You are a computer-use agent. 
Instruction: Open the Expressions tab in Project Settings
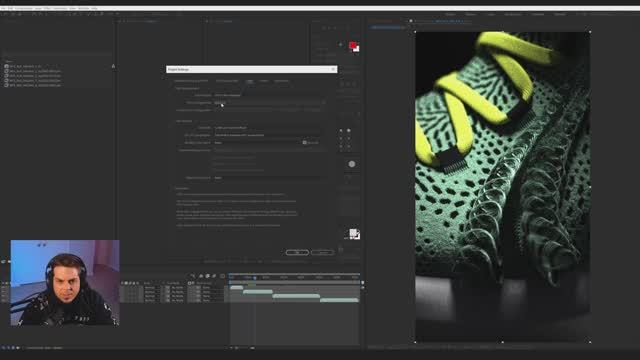click(x=281, y=81)
